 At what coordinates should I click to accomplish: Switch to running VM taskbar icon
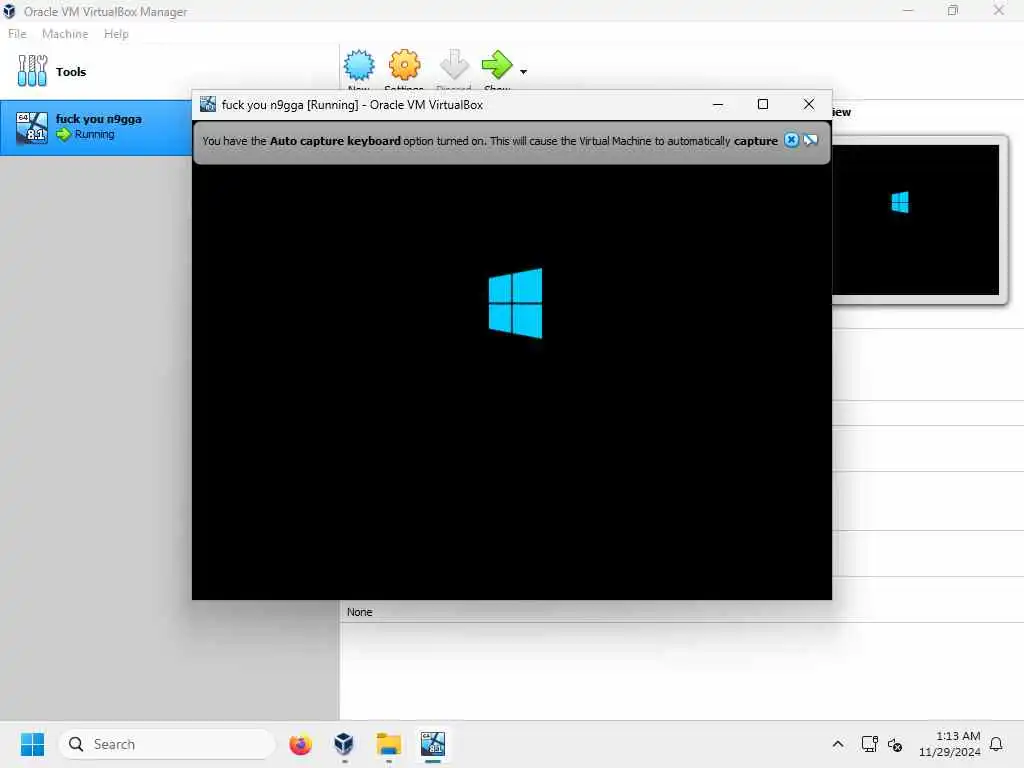(432, 744)
